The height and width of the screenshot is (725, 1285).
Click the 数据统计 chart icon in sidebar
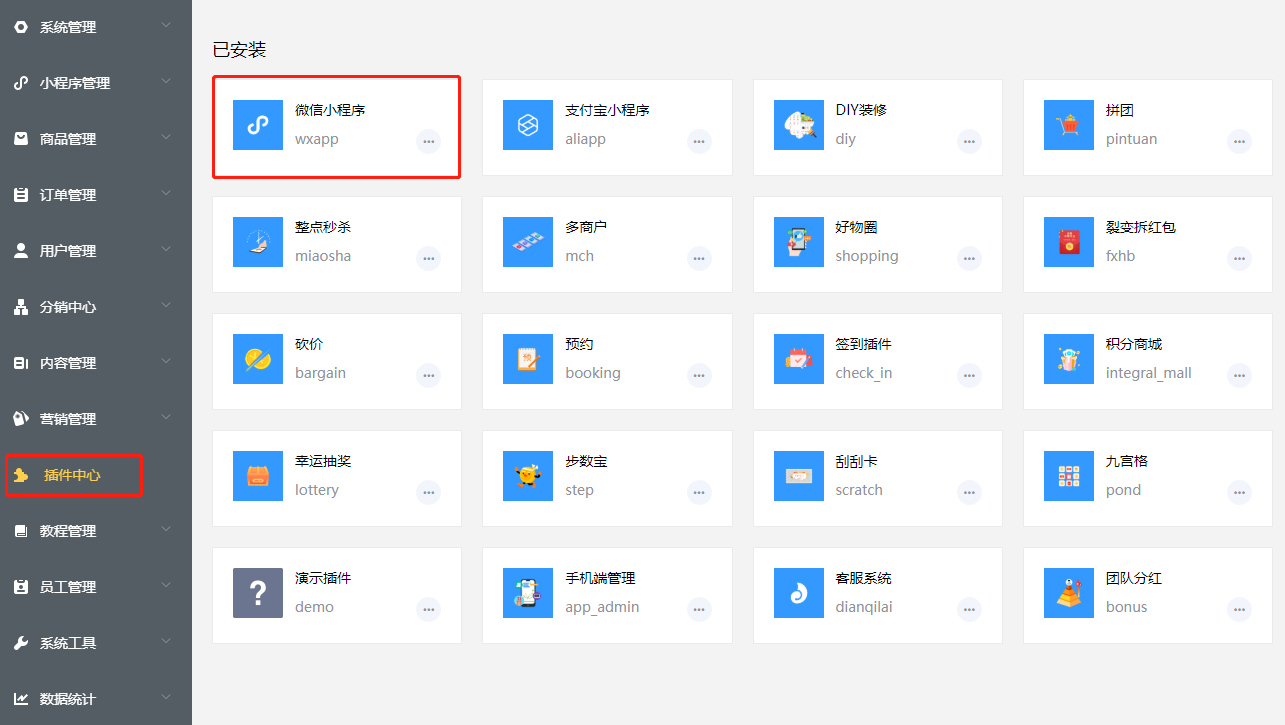pos(21,699)
